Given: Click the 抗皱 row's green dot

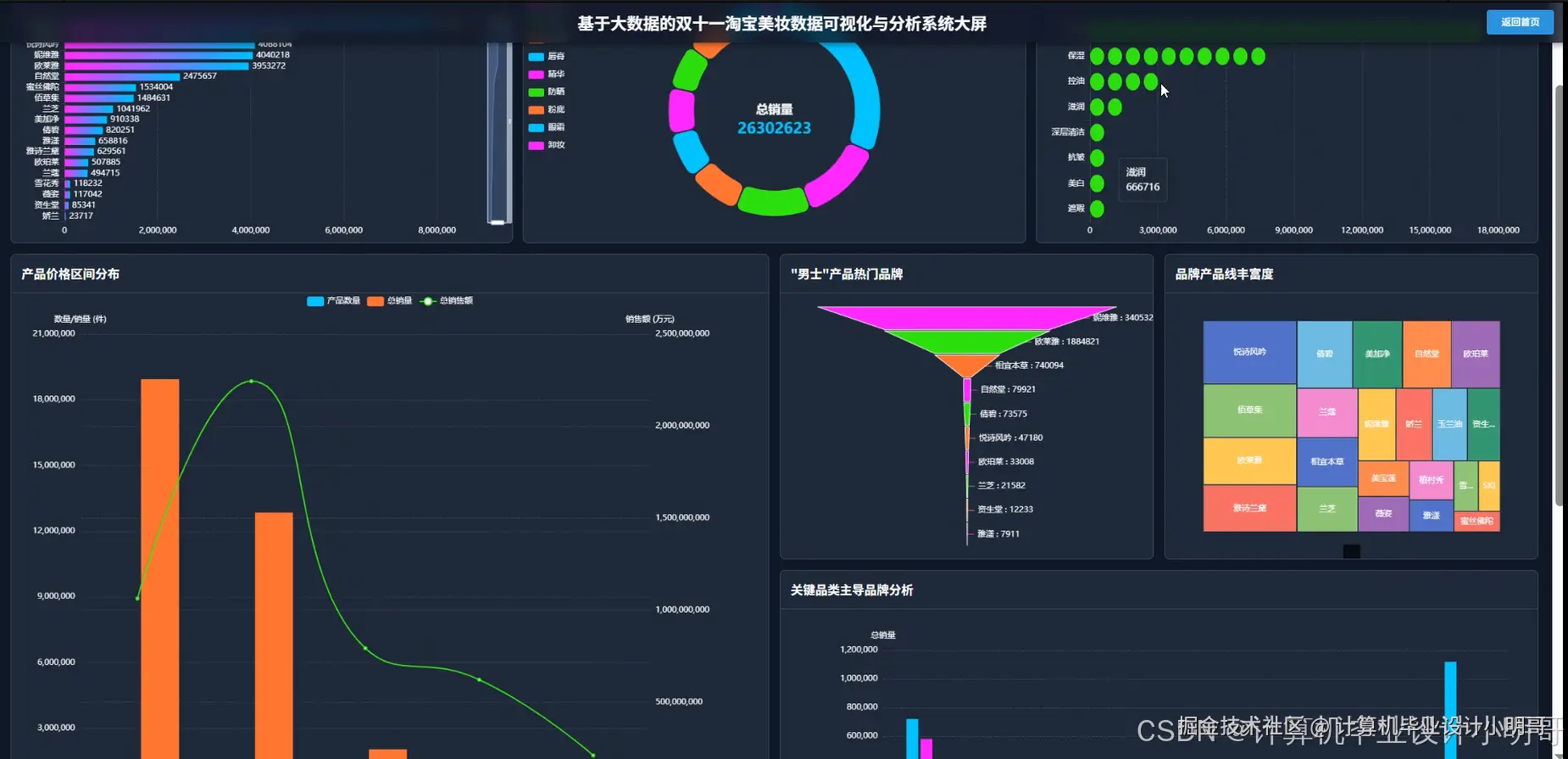Looking at the screenshot, I should (x=1097, y=158).
